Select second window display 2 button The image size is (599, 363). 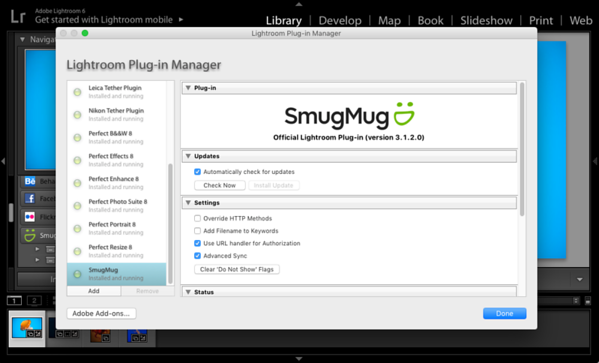[x=34, y=301]
